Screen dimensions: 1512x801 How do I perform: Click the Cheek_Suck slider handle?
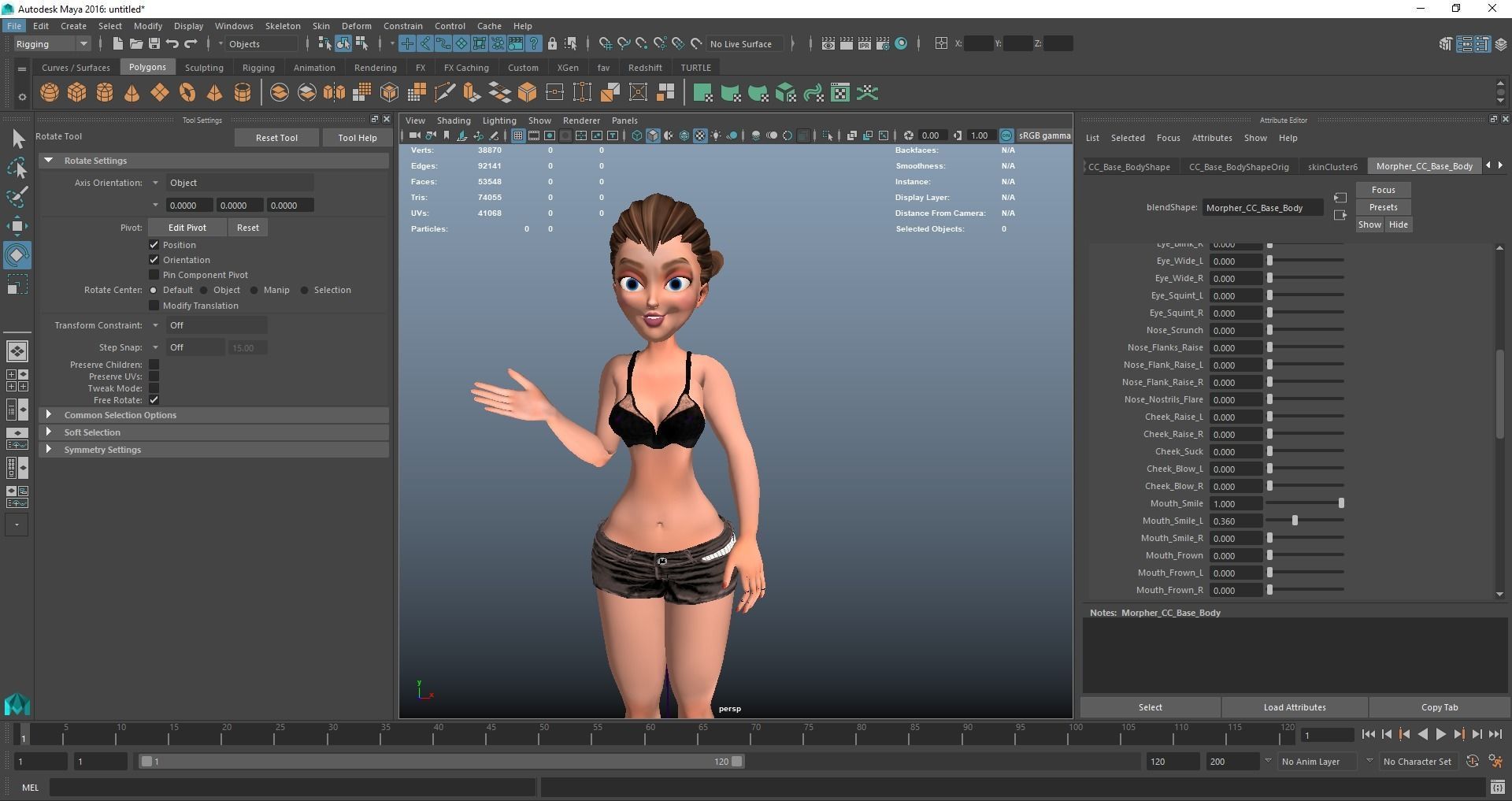click(x=1269, y=451)
